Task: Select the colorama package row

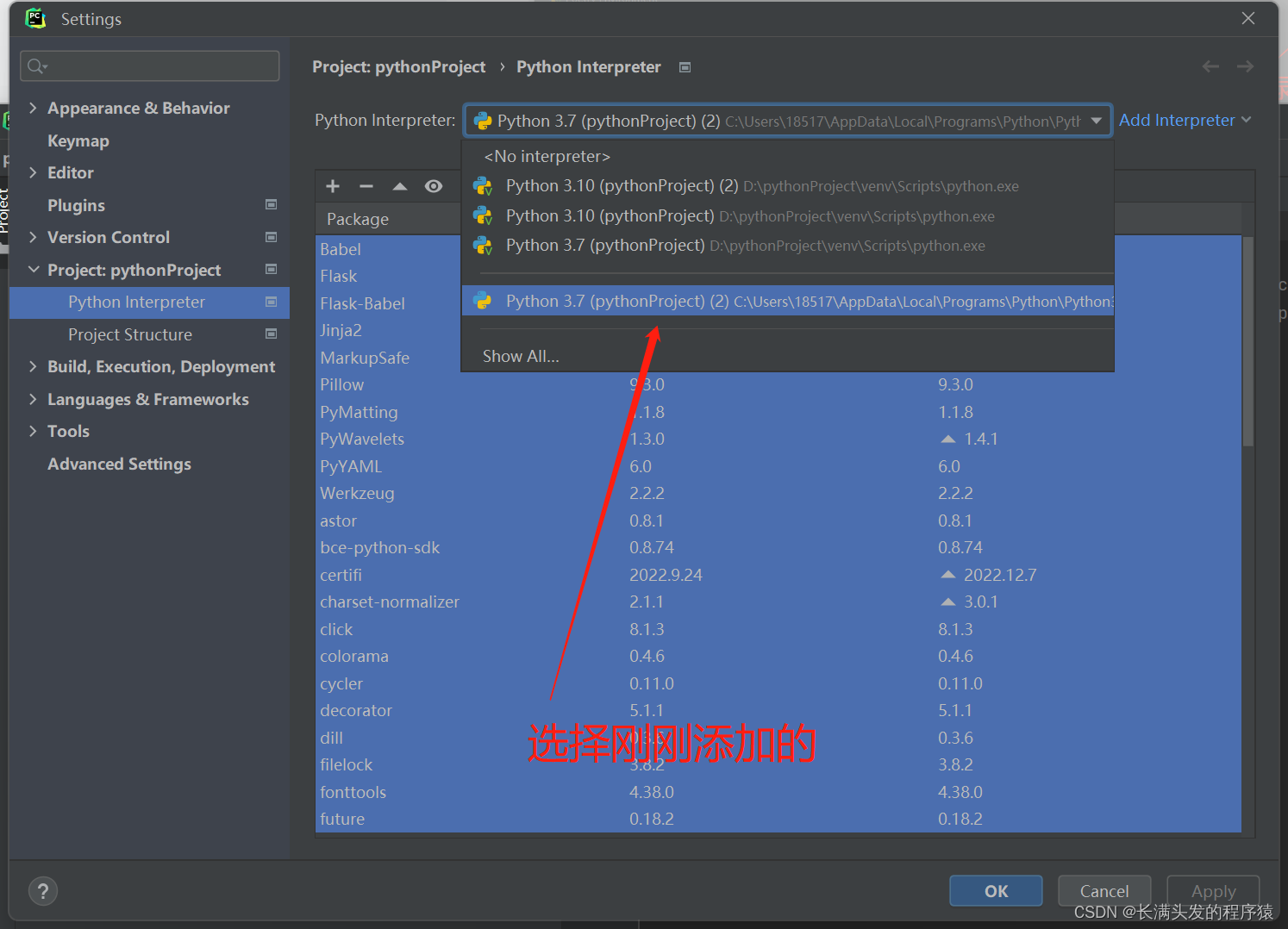Action: pyautogui.click(x=778, y=656)
